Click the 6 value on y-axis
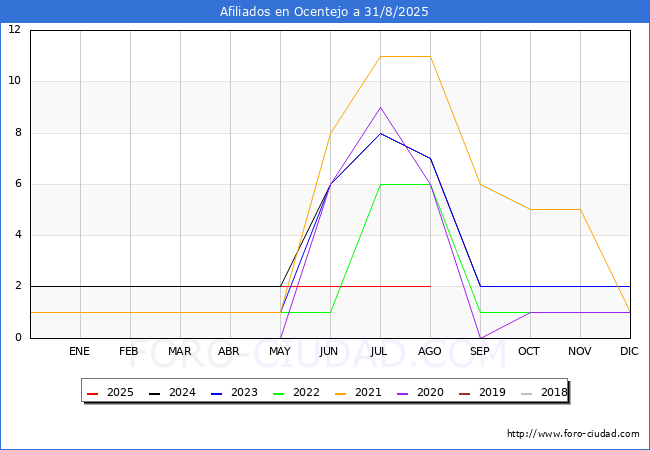The height and width of the screenshot is (450, 650). [18, 184]
